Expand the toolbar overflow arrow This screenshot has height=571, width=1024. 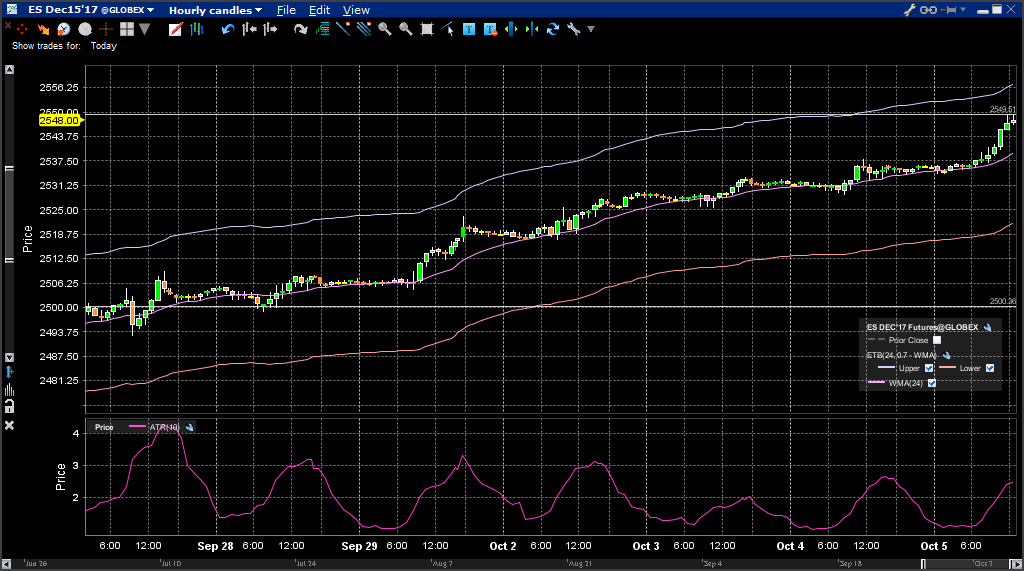591,29
